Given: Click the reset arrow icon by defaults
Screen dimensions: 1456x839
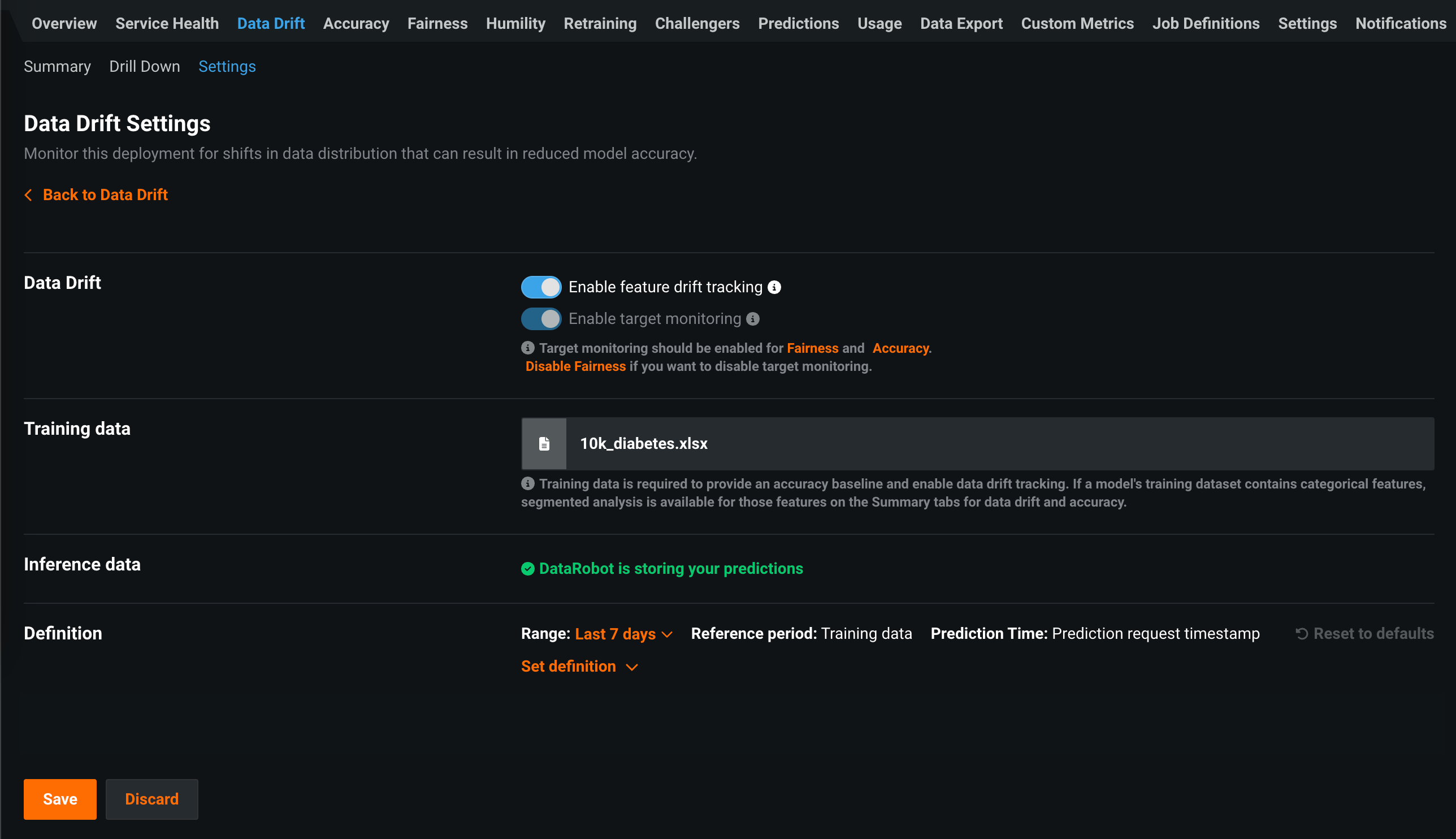Looking at the screenshot, I should (1301, 634).
